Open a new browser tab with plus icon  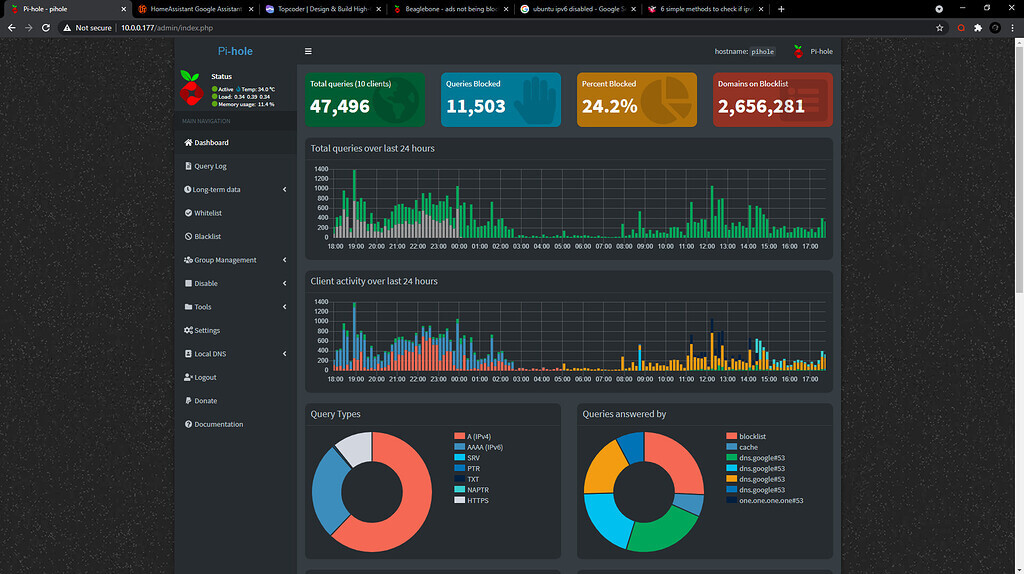[x=781, y=9]
